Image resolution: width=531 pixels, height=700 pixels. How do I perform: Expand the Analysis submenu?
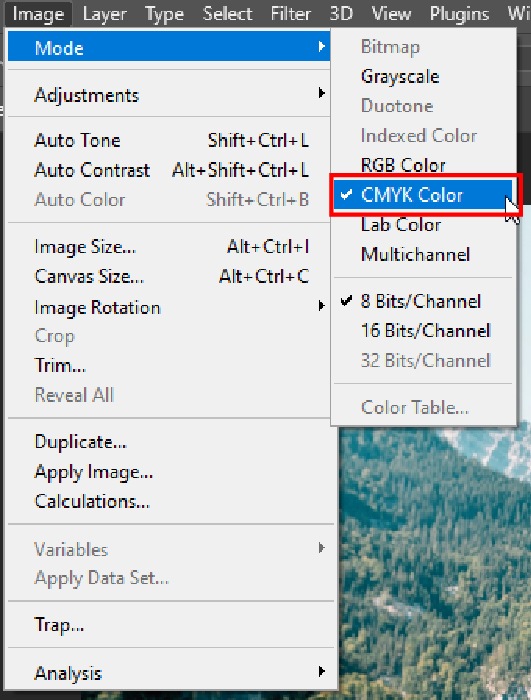[169, 673]
